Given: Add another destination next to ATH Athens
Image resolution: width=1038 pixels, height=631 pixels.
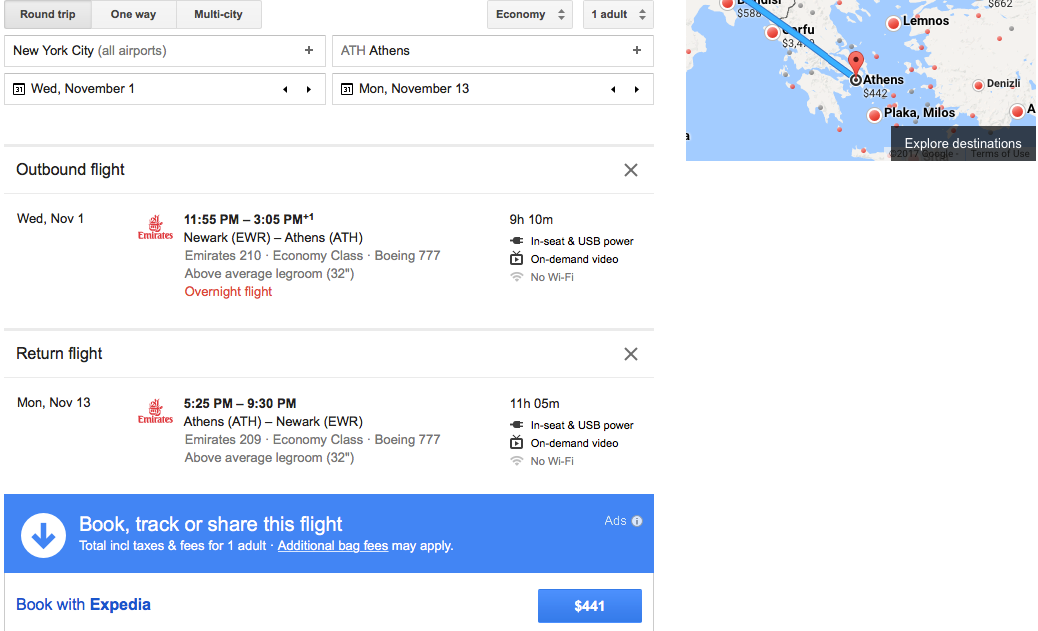Looking at the screenshot, I should [x=637, y=50].
